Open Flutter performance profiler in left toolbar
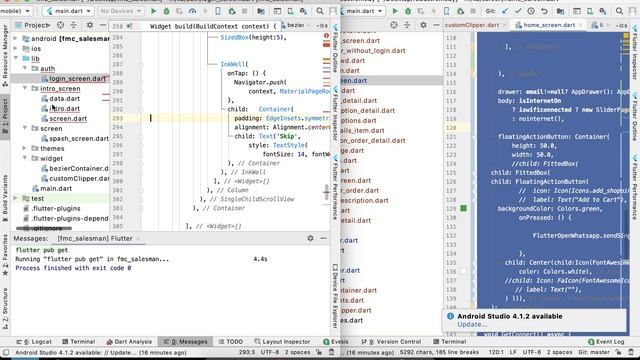 pos(192,11)
